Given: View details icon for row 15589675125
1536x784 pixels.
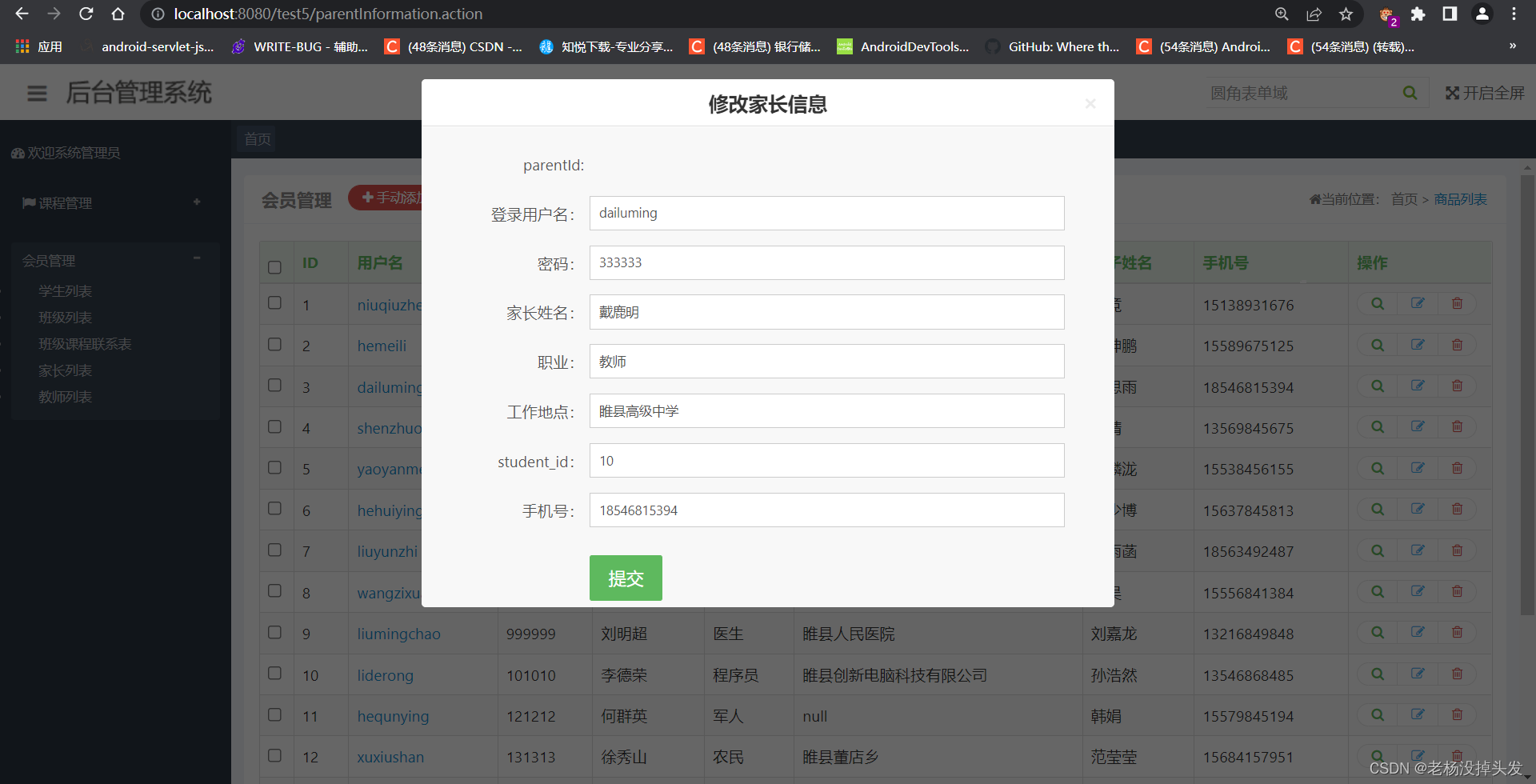Looking at the screenshot, I should [1378, 345].
